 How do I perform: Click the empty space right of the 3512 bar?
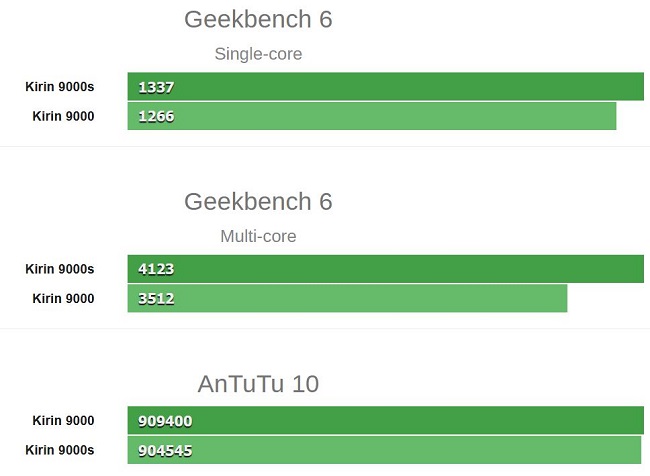(x=606, y=298)
